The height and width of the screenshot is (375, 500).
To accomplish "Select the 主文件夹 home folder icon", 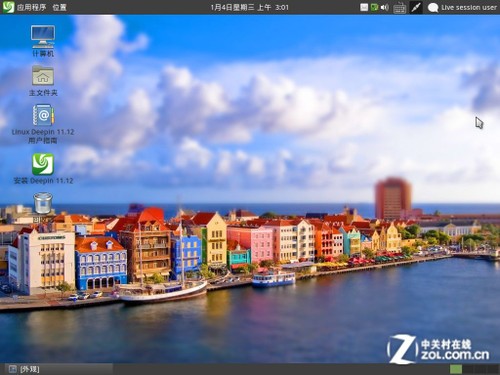I will point(43,81).
